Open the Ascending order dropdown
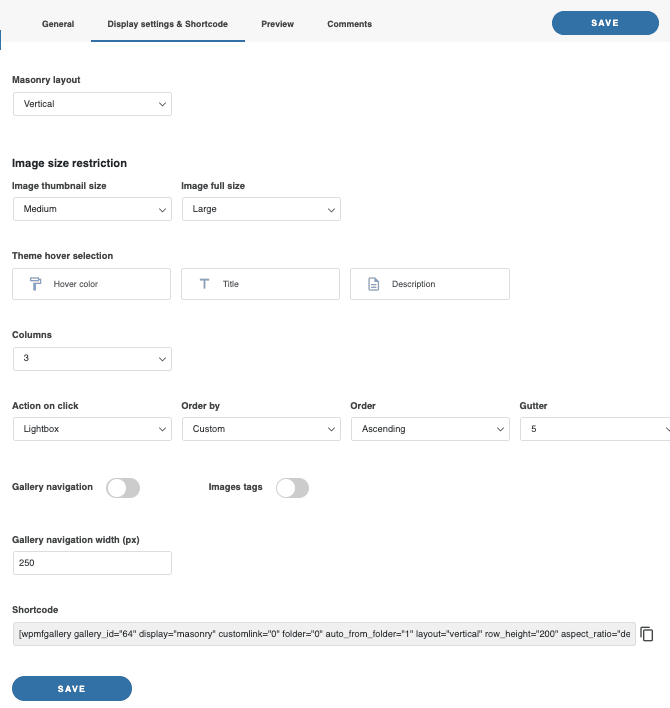This screenshot has width=670, height=708. (430, 429)
